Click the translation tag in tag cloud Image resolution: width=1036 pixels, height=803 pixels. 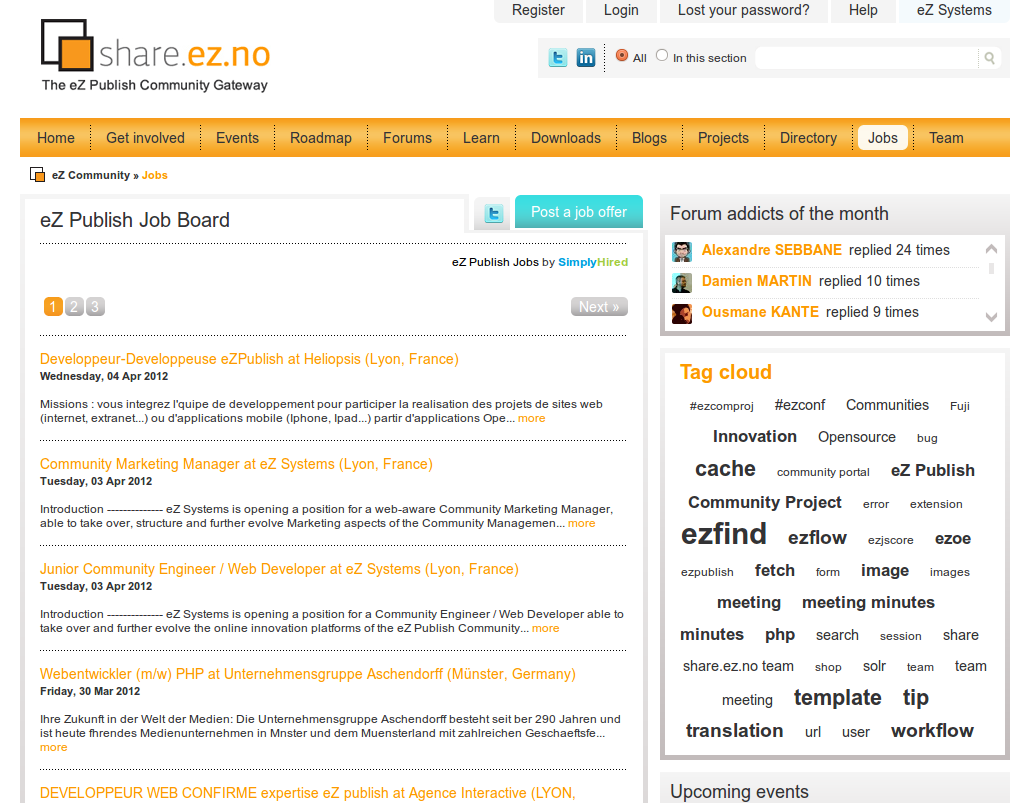(734, 731)
